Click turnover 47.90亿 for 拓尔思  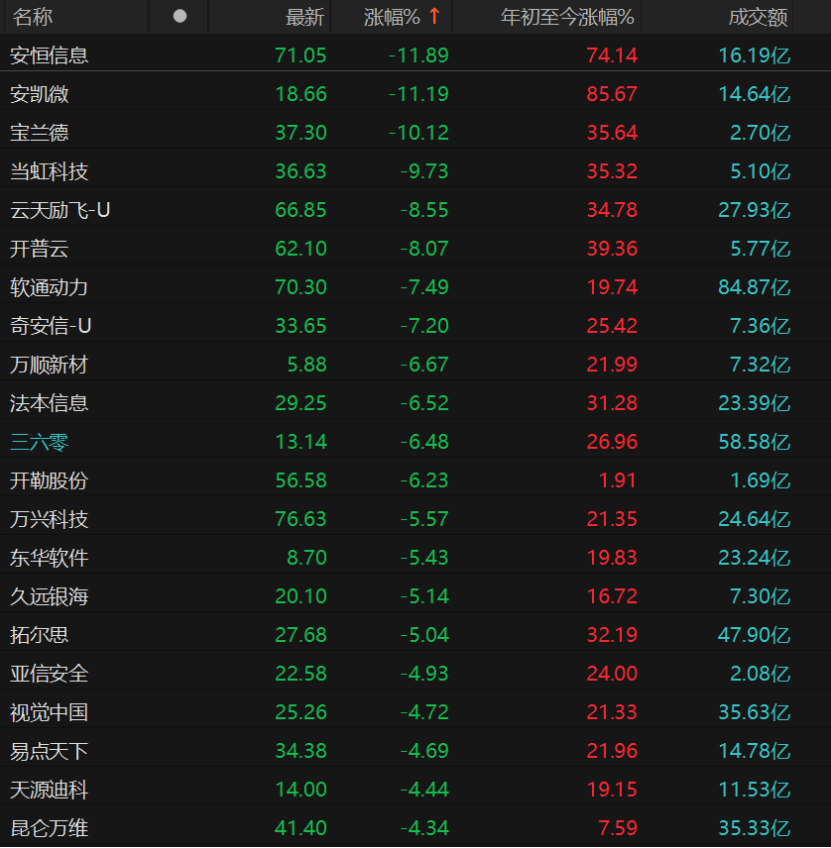click(754, 635)
